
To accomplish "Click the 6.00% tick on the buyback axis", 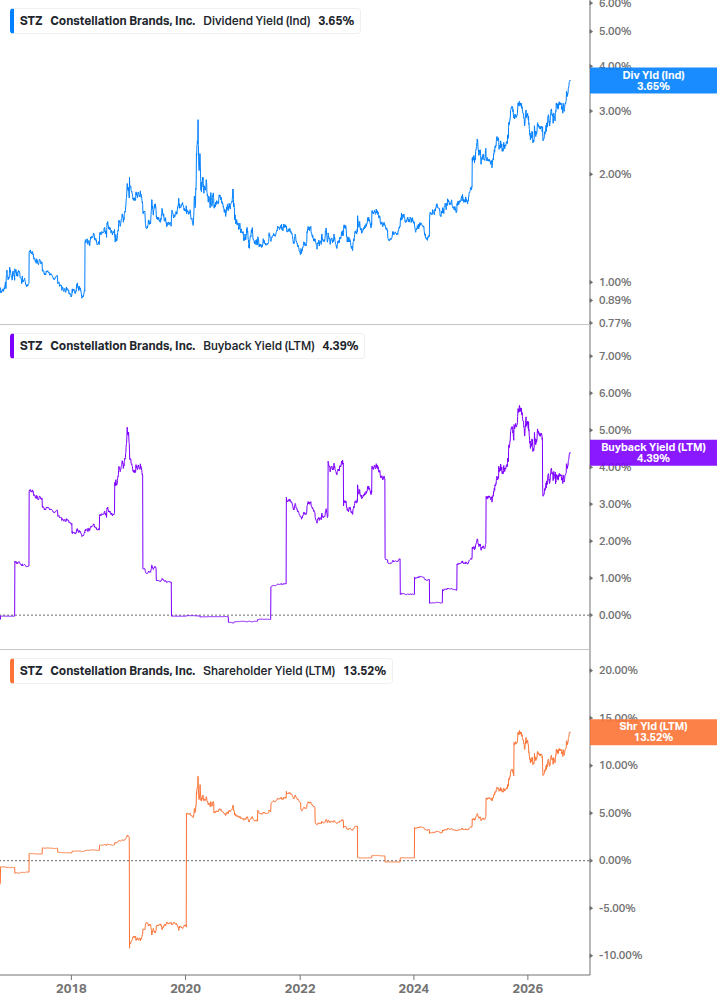I will tap(614, 393).
